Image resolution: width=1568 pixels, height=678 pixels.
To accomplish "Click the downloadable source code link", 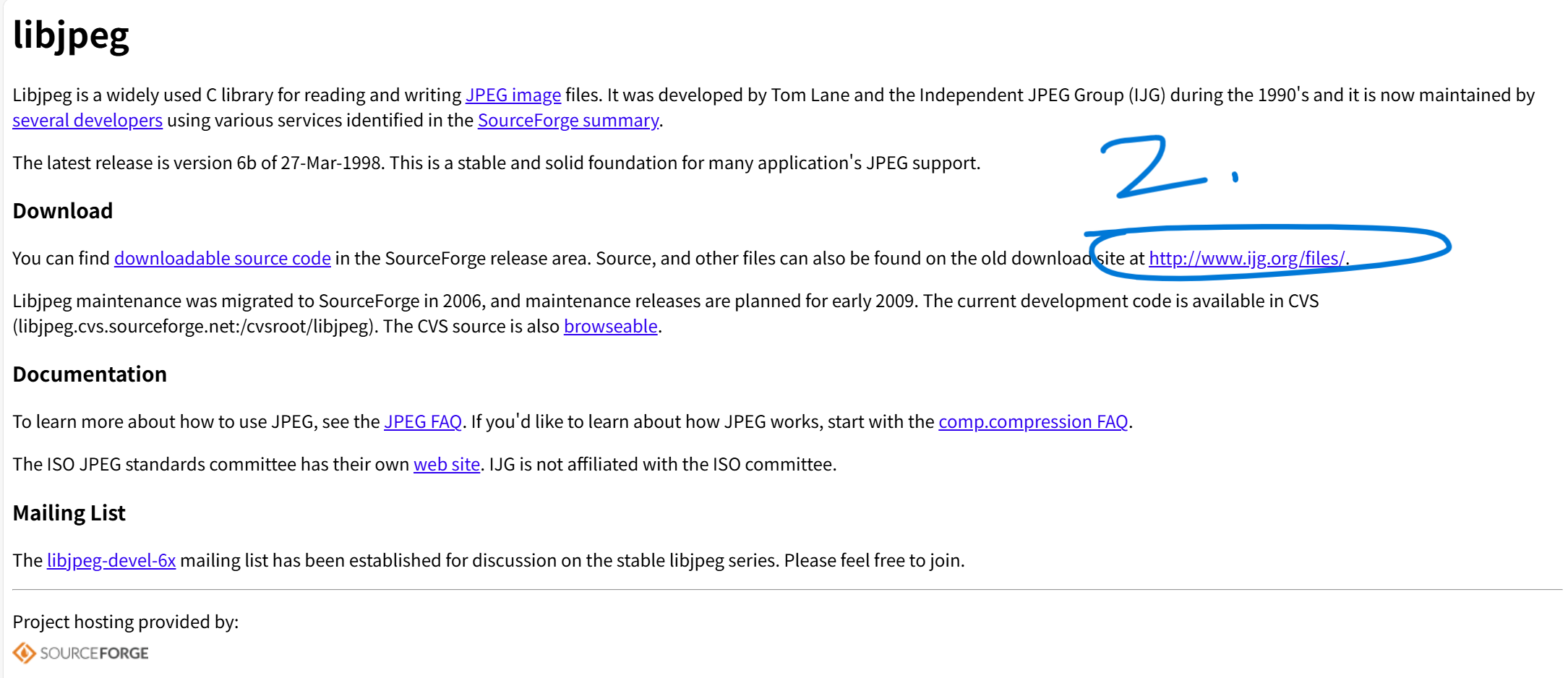I will pyautogui.click(x=223, y=259).
